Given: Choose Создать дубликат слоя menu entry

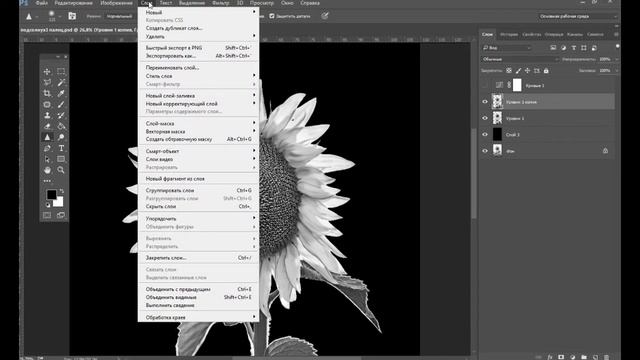Looking at the screenshot, I should point(198,28).
